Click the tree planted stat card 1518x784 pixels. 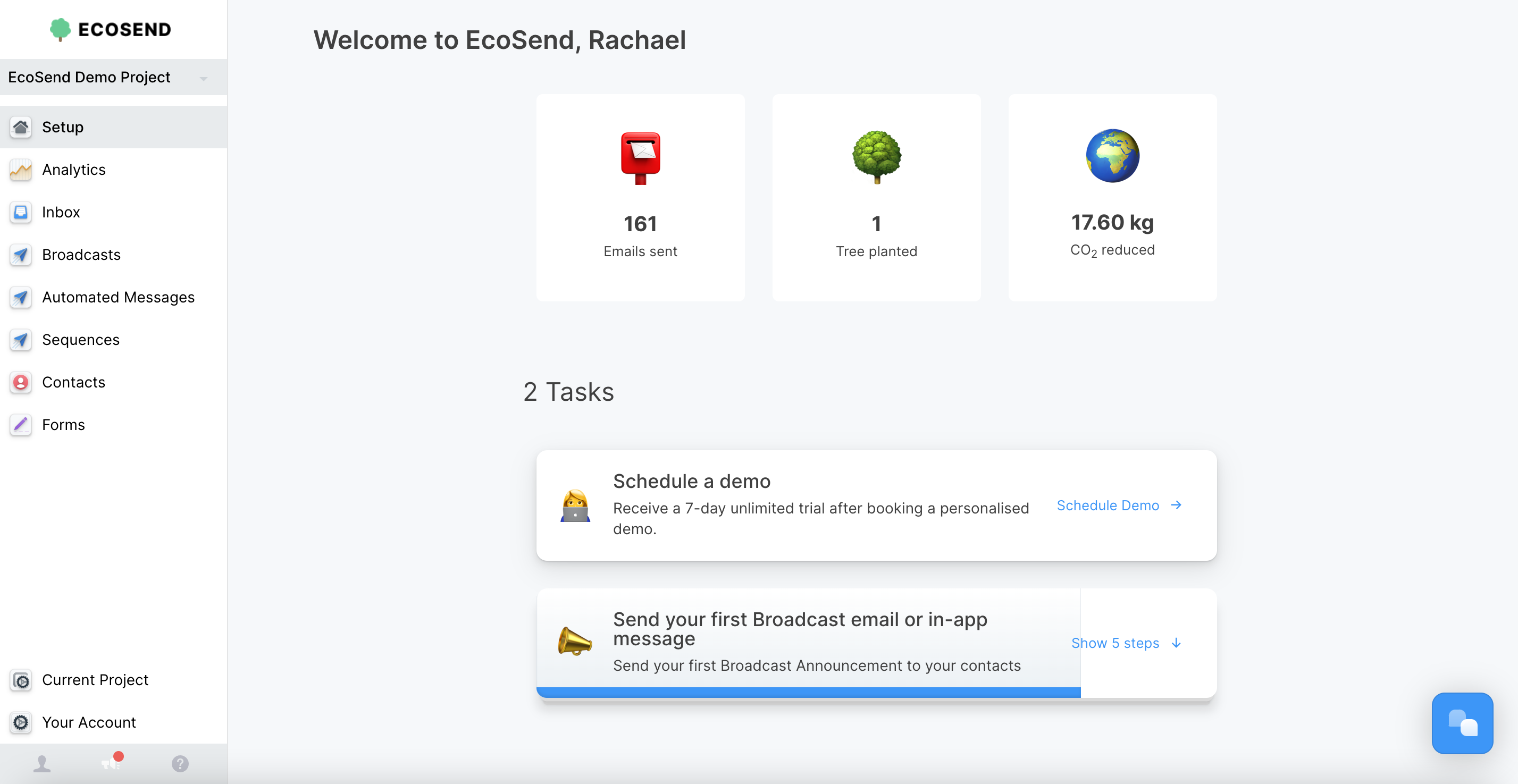pyautogui.click(x=876, y=197)
